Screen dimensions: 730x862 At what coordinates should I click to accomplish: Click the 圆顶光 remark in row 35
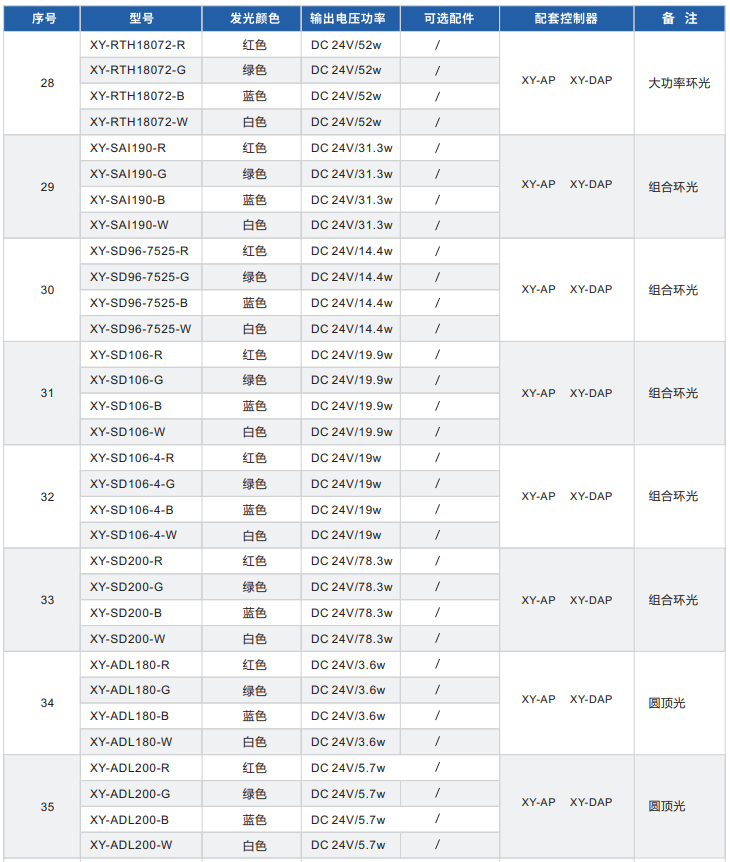point(666,806)
